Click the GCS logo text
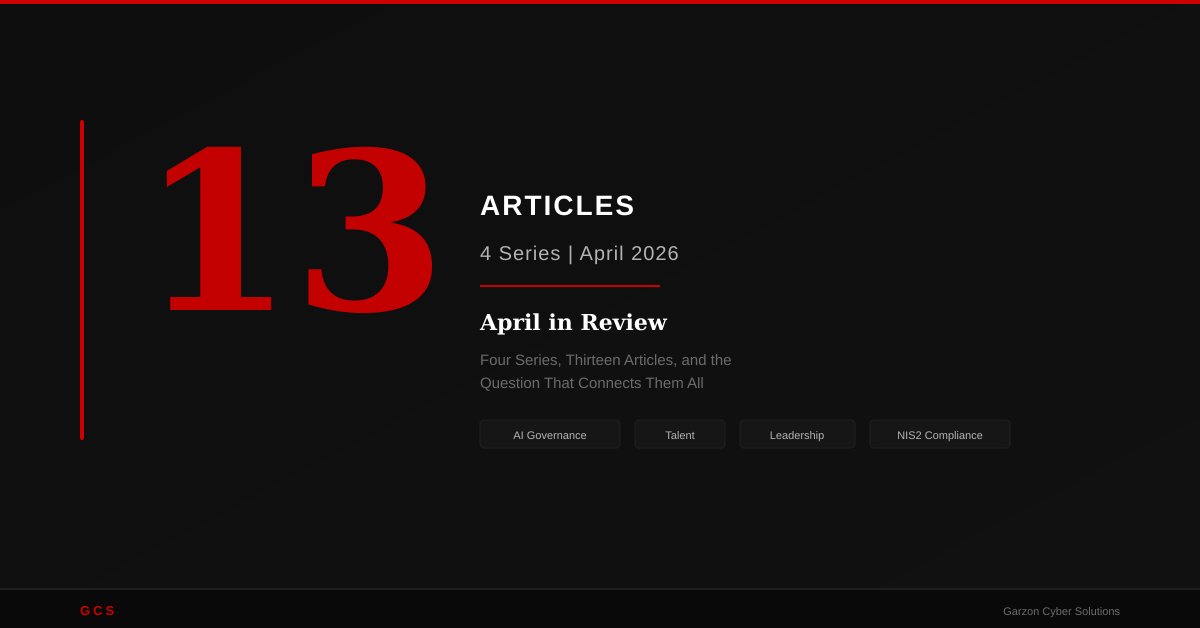Image resolution: width=1200 pixels, height=628 pixels. [x=98, y=611]
